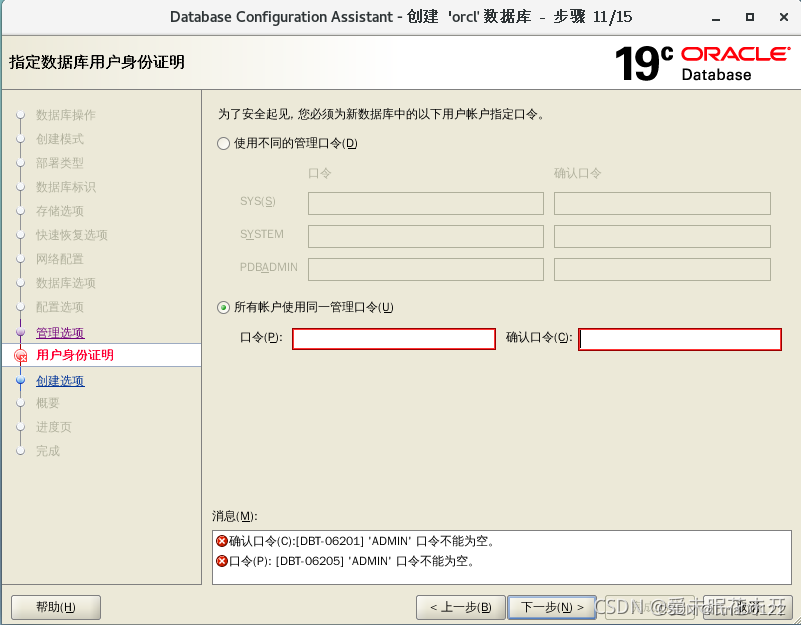Screen dimensions: 801x625
Task: Click the SYS confirm password field
Action: [662, 203]
